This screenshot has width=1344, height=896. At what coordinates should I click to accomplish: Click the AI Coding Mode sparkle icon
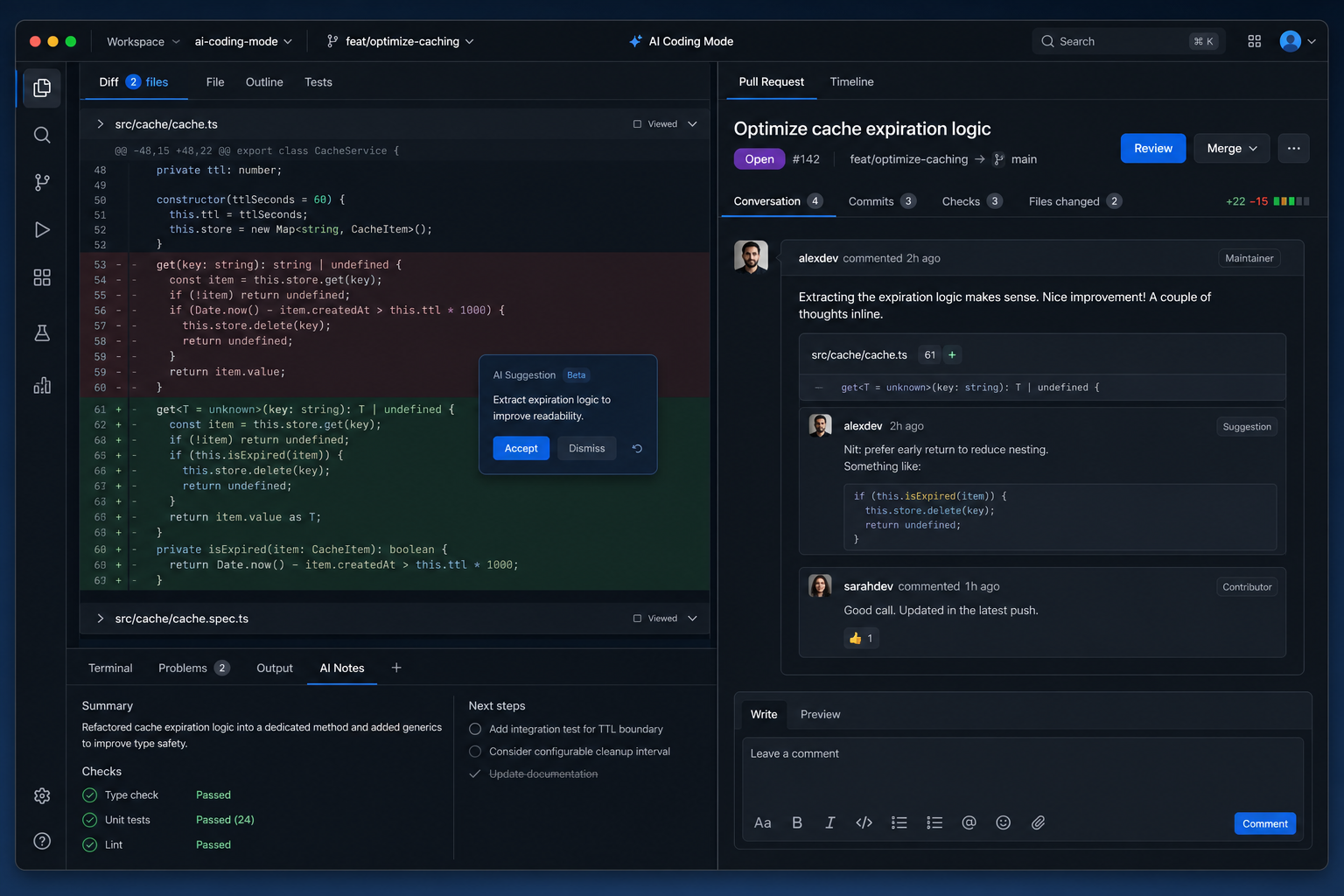pyautogui.click(x=636, y=41)
